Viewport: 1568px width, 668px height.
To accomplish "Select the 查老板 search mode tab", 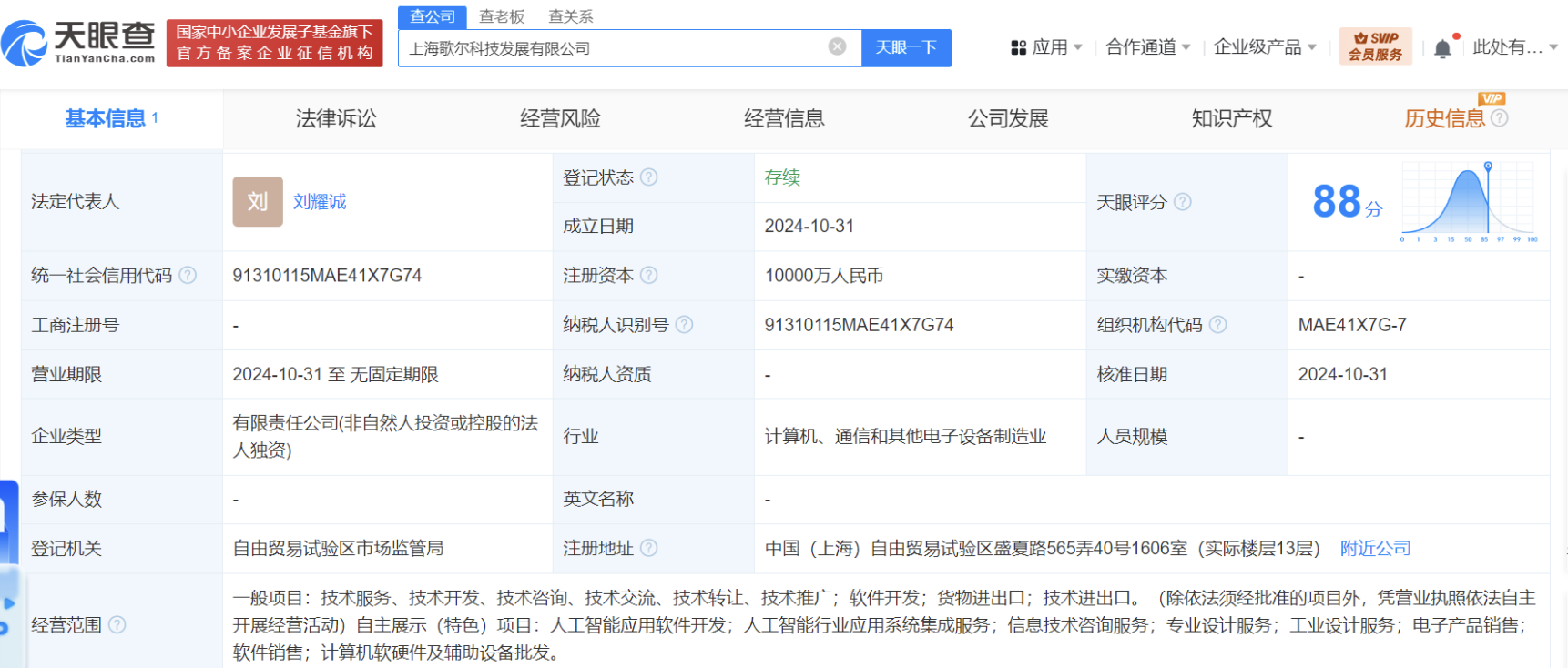I will pos(502,16).
